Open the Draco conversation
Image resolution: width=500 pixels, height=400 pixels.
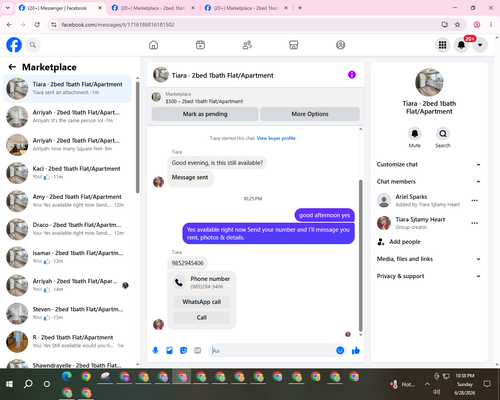67,229
